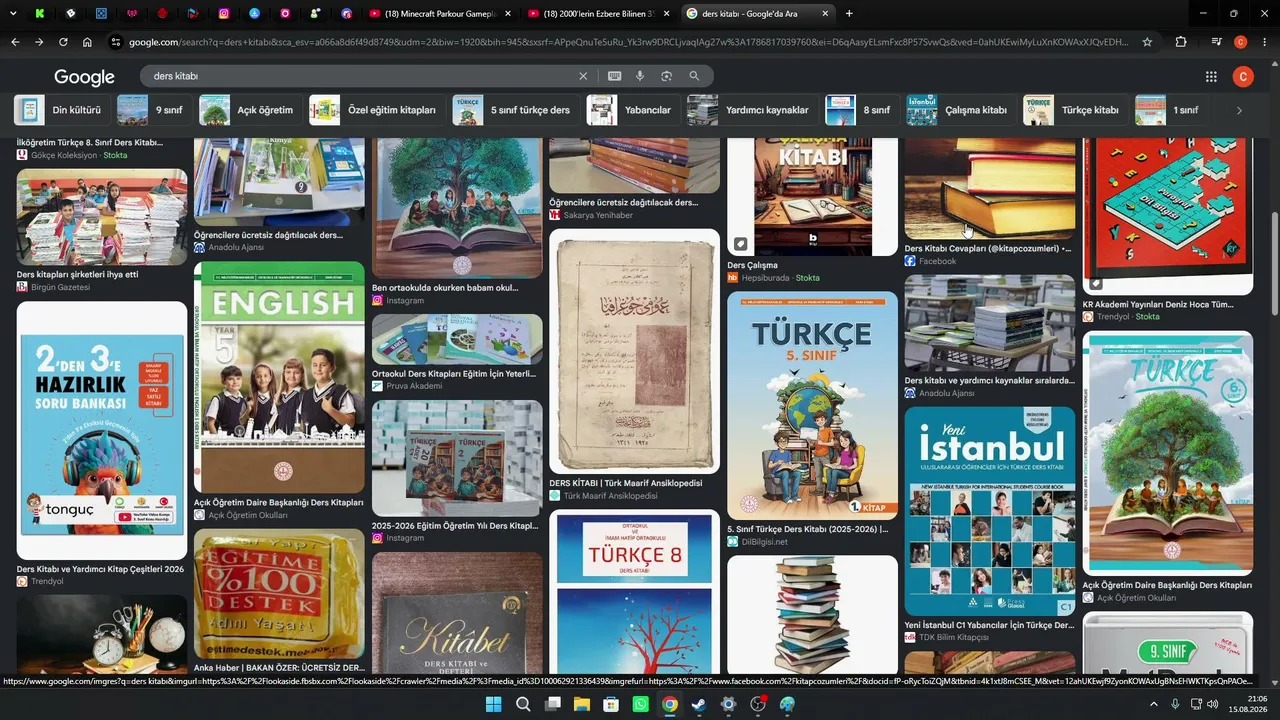This screenshot has height=720, width=1280.
Task: Select the ders kitabı Google tab
Action: (759, 14)
